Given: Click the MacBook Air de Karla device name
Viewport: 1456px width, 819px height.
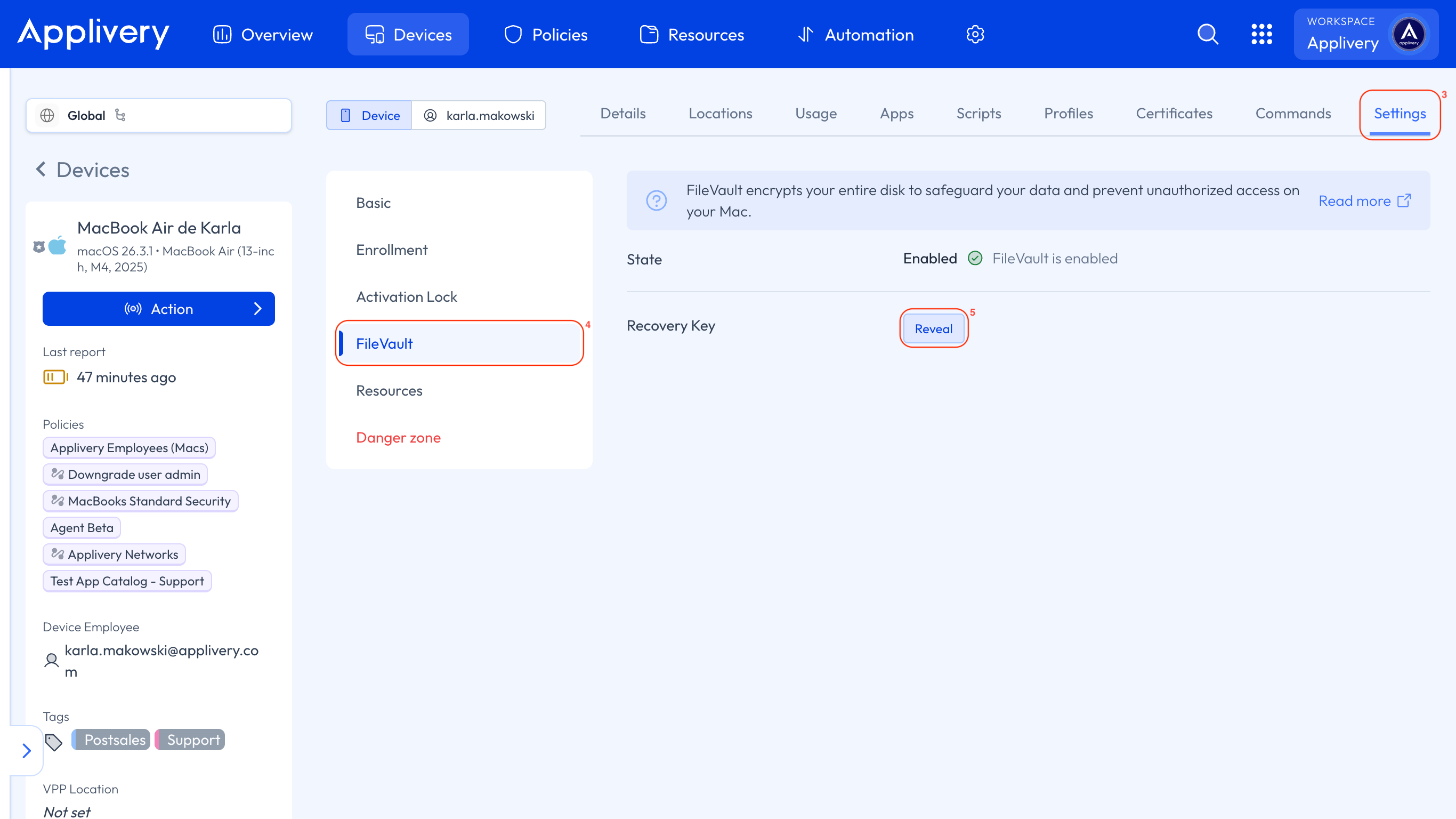Looking at the screenshot, I should coord(159,228).
